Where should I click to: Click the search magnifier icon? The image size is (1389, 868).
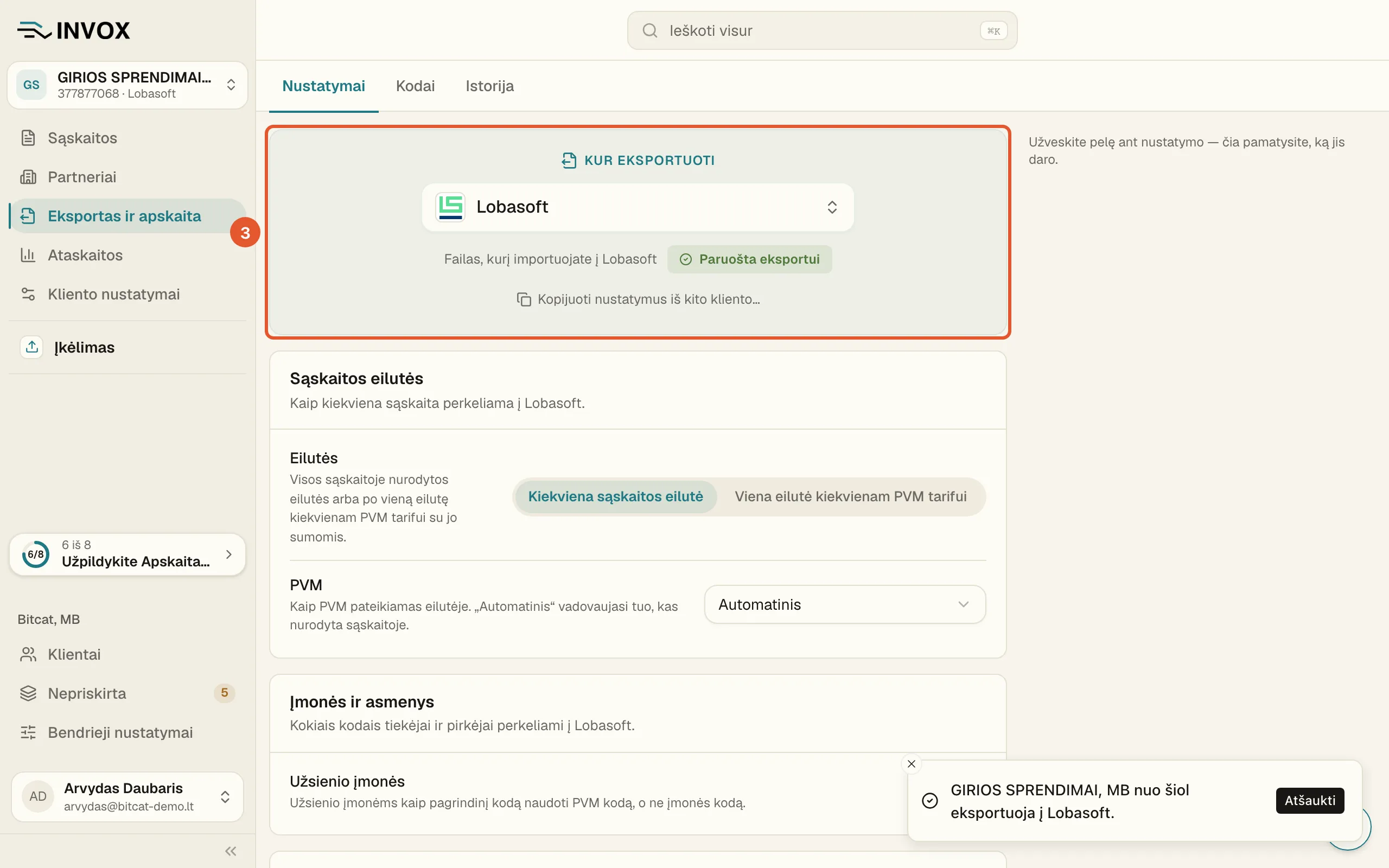pyautogui.click(x=649, y=30)
